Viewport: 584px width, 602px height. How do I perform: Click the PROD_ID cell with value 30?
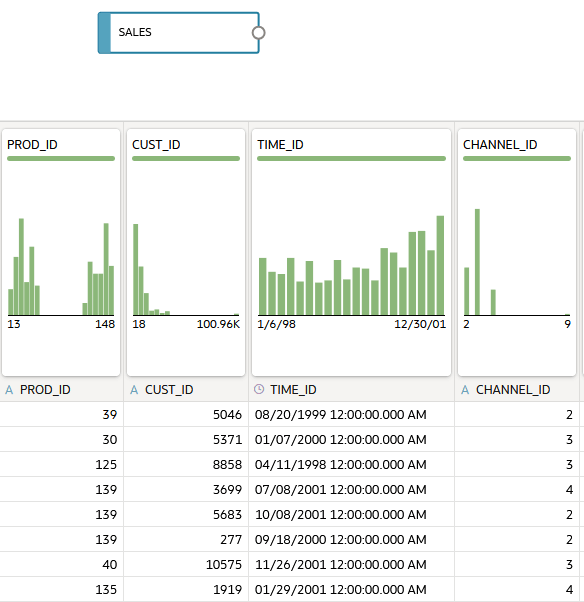pos(61,440)
